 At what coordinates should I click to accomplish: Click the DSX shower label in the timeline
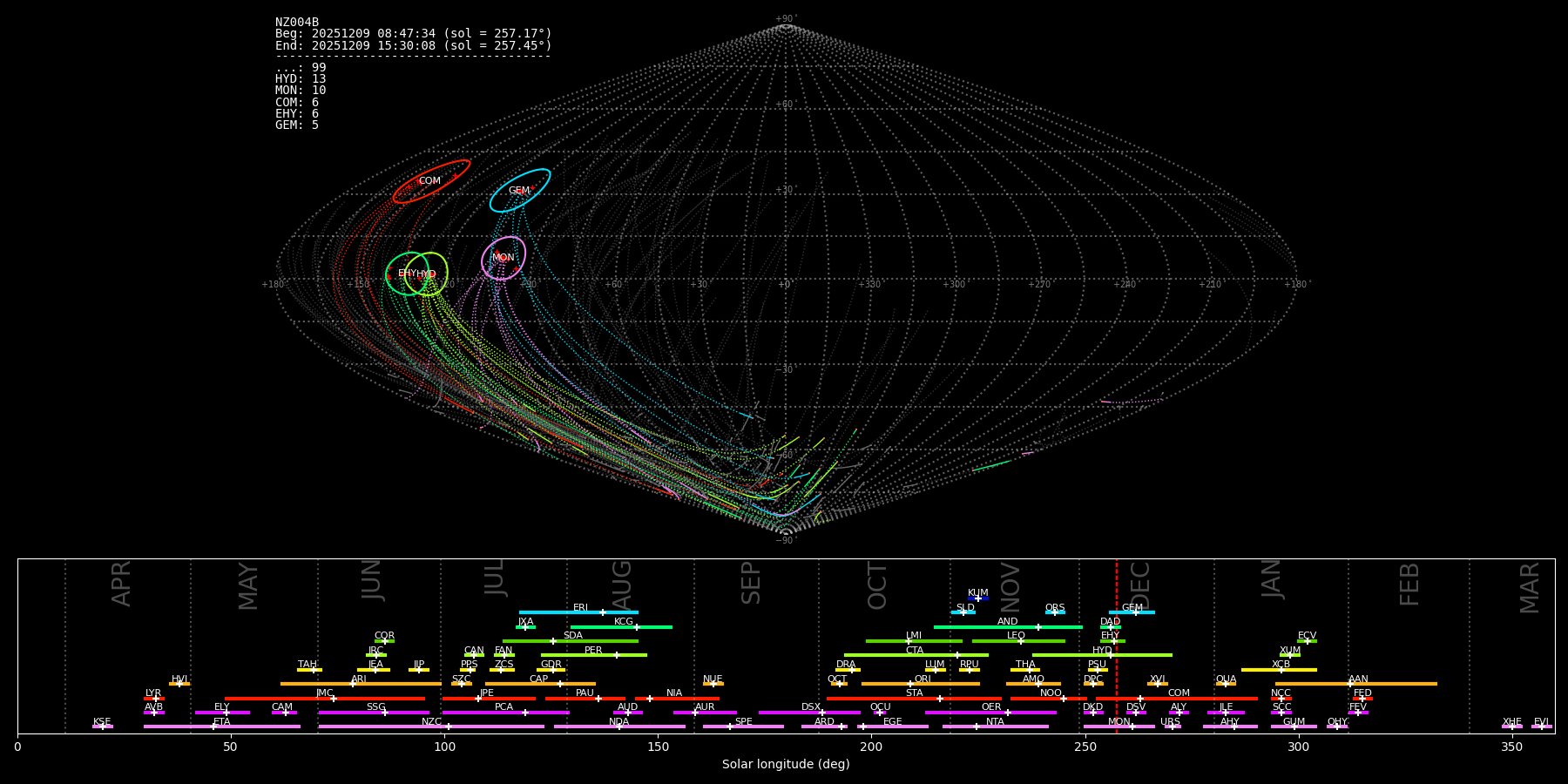811,707
